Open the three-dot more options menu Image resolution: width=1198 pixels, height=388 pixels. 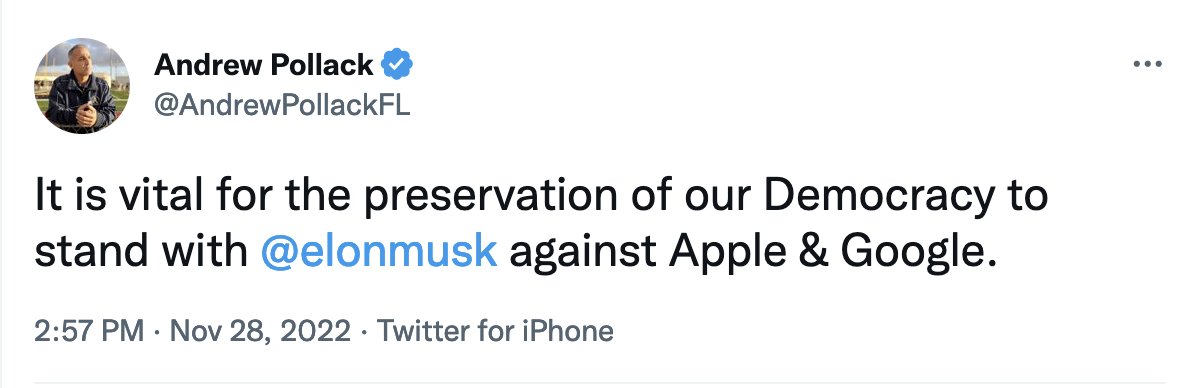pos(1147,65)
